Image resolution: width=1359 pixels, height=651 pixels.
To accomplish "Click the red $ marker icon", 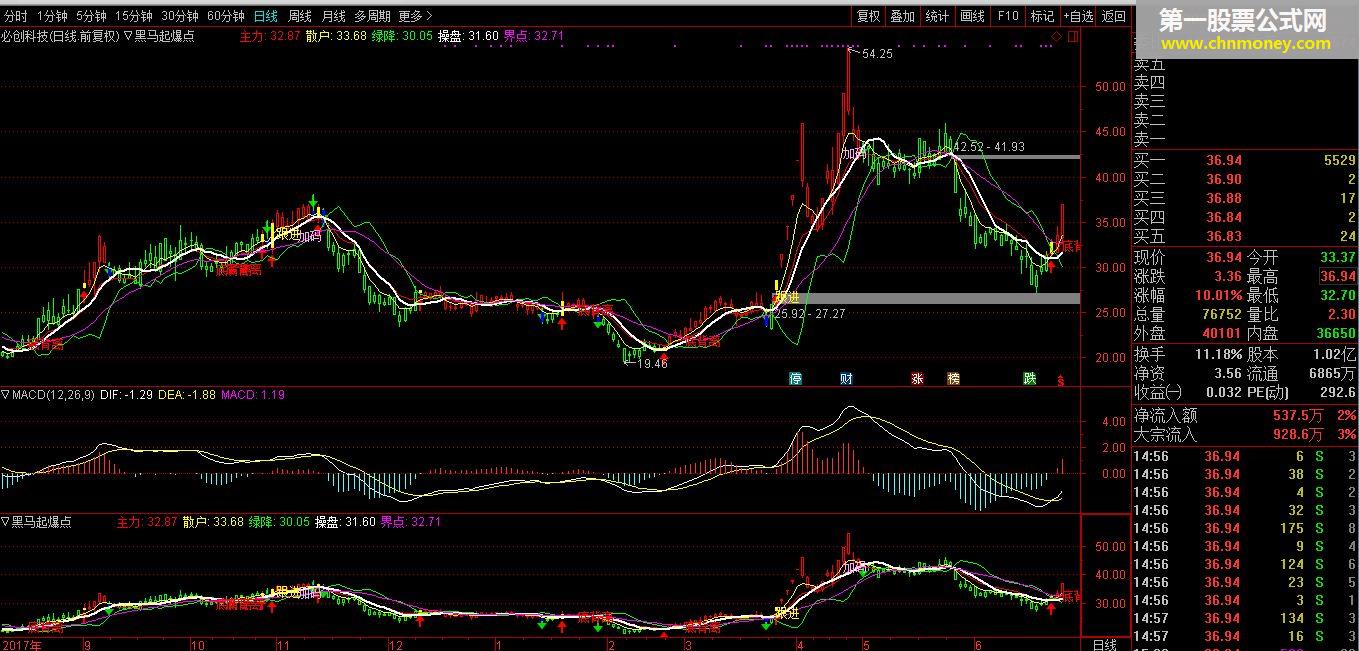I will (x=1060, y=380).
